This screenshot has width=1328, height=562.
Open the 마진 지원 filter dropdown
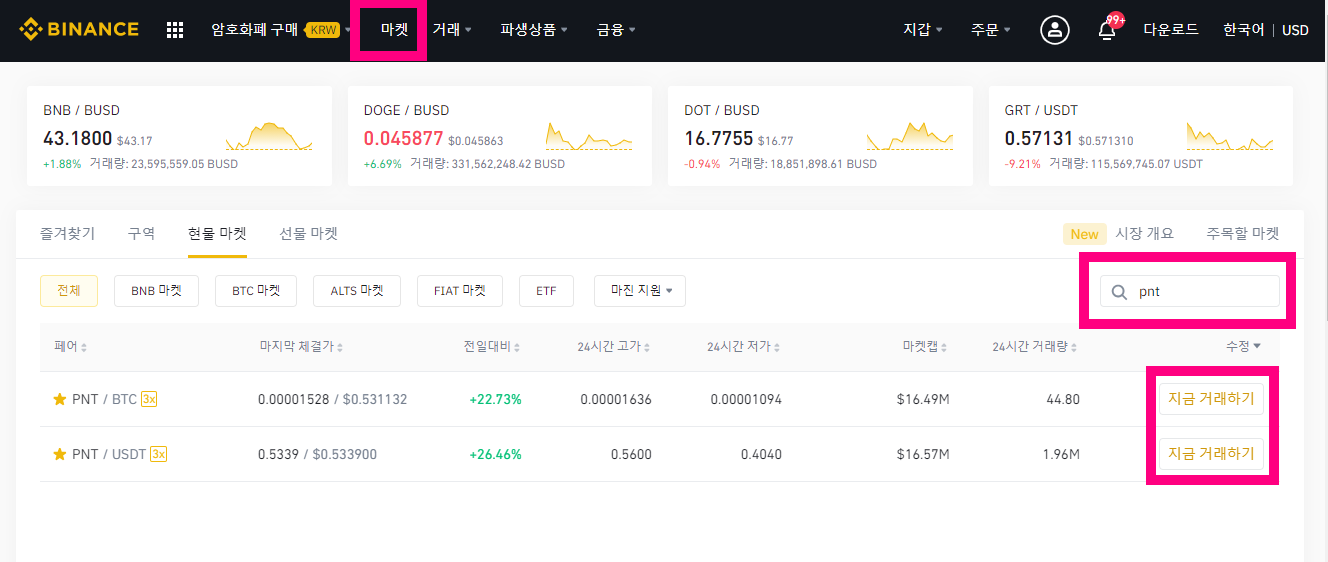coord(640,291)
